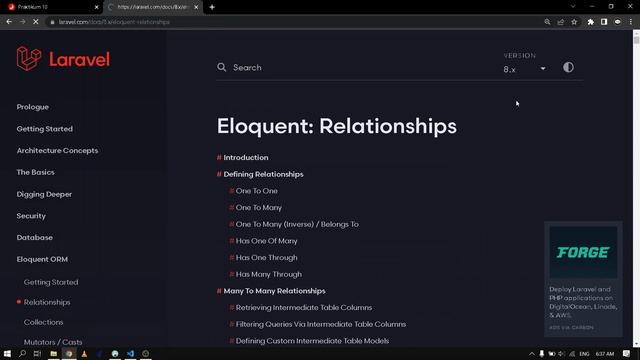The width and height of the screenshot is (640, 360).
Task: Open the Extensions puzzle icon
Action: 591,22
